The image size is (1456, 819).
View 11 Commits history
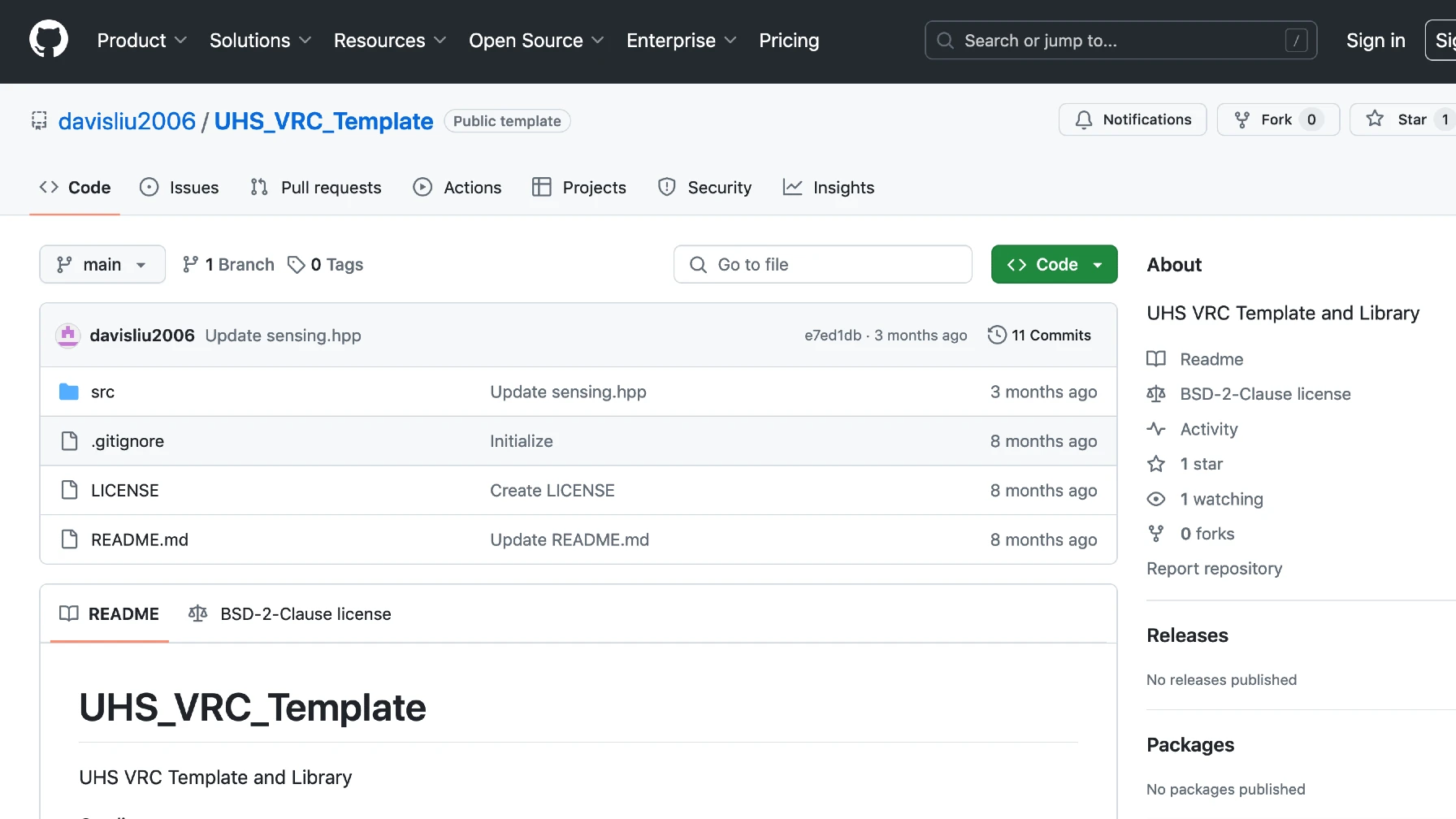click(x=1039, y=335)
